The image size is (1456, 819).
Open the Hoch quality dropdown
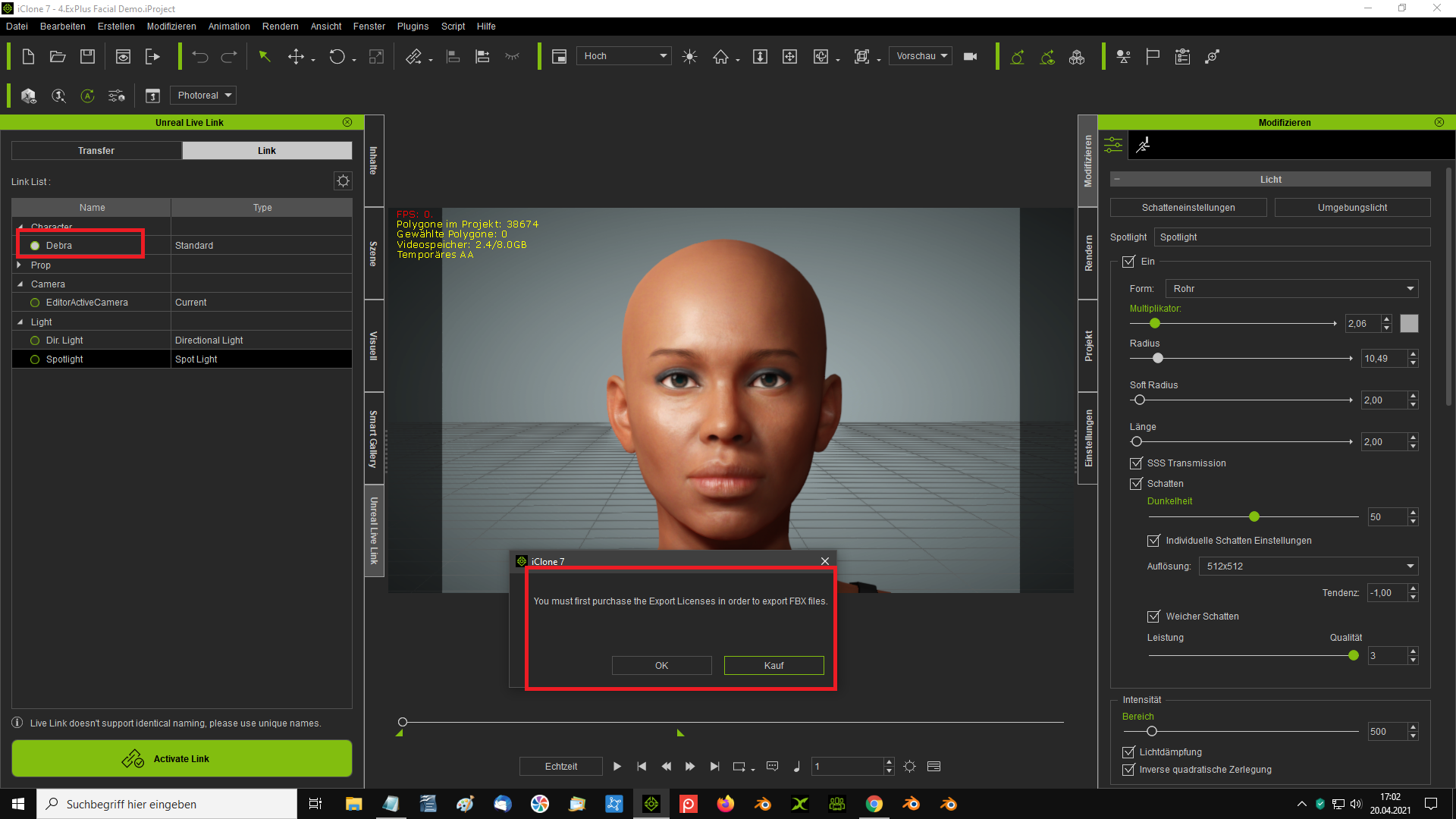click(x=624, y=56)
